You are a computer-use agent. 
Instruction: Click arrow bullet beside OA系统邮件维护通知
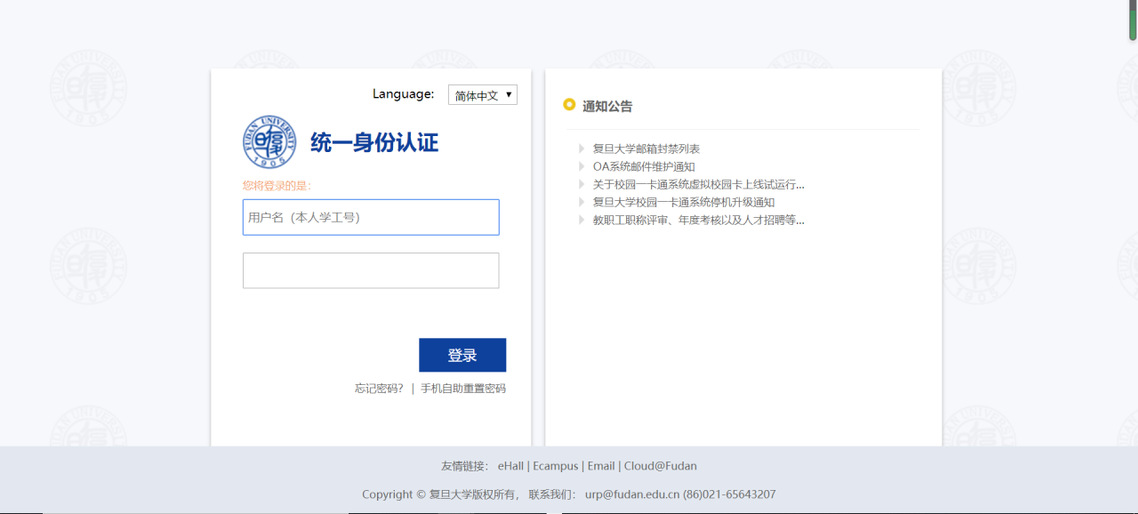point(581,167)
